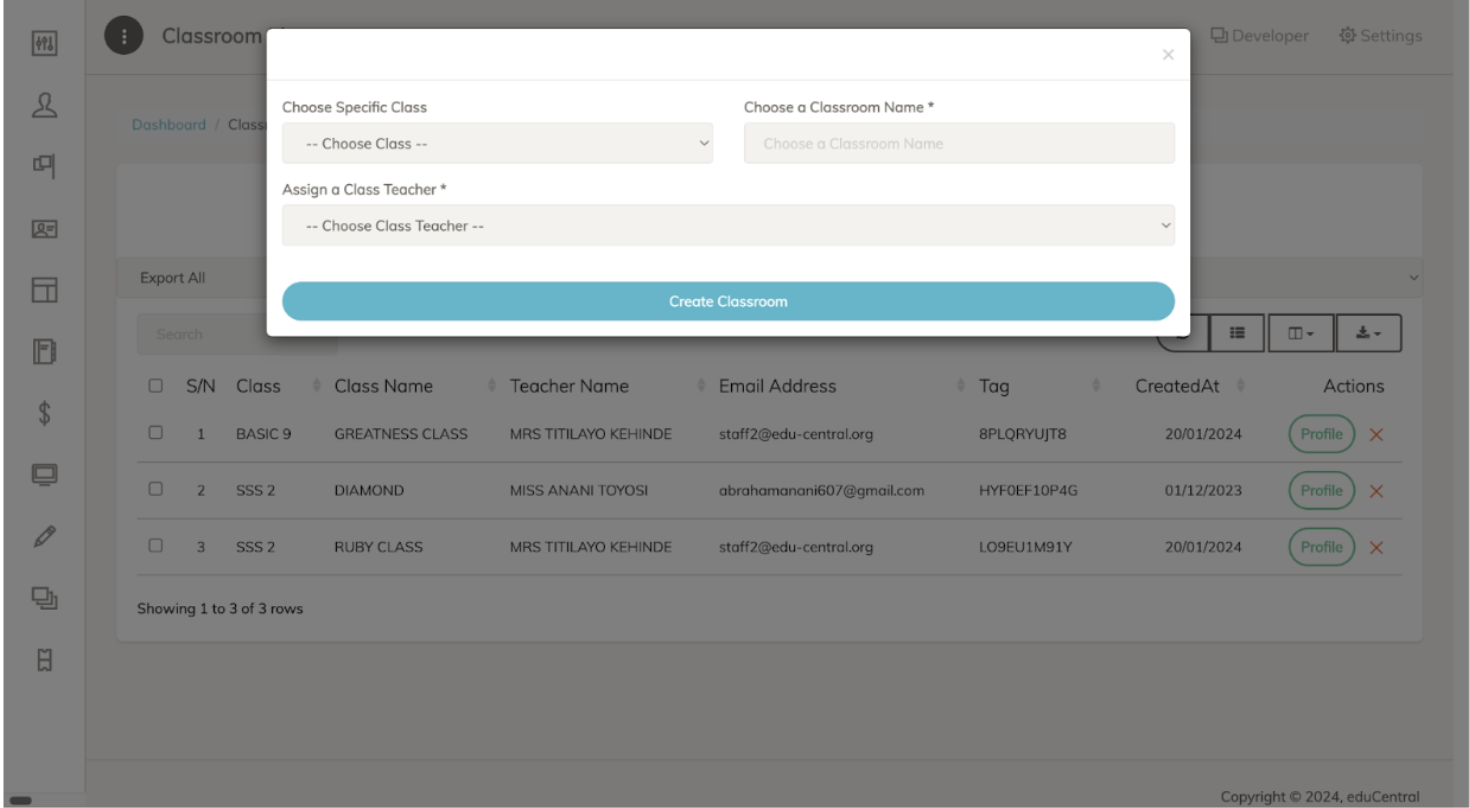Close the create classroom modal dialog

[1167, 55]
